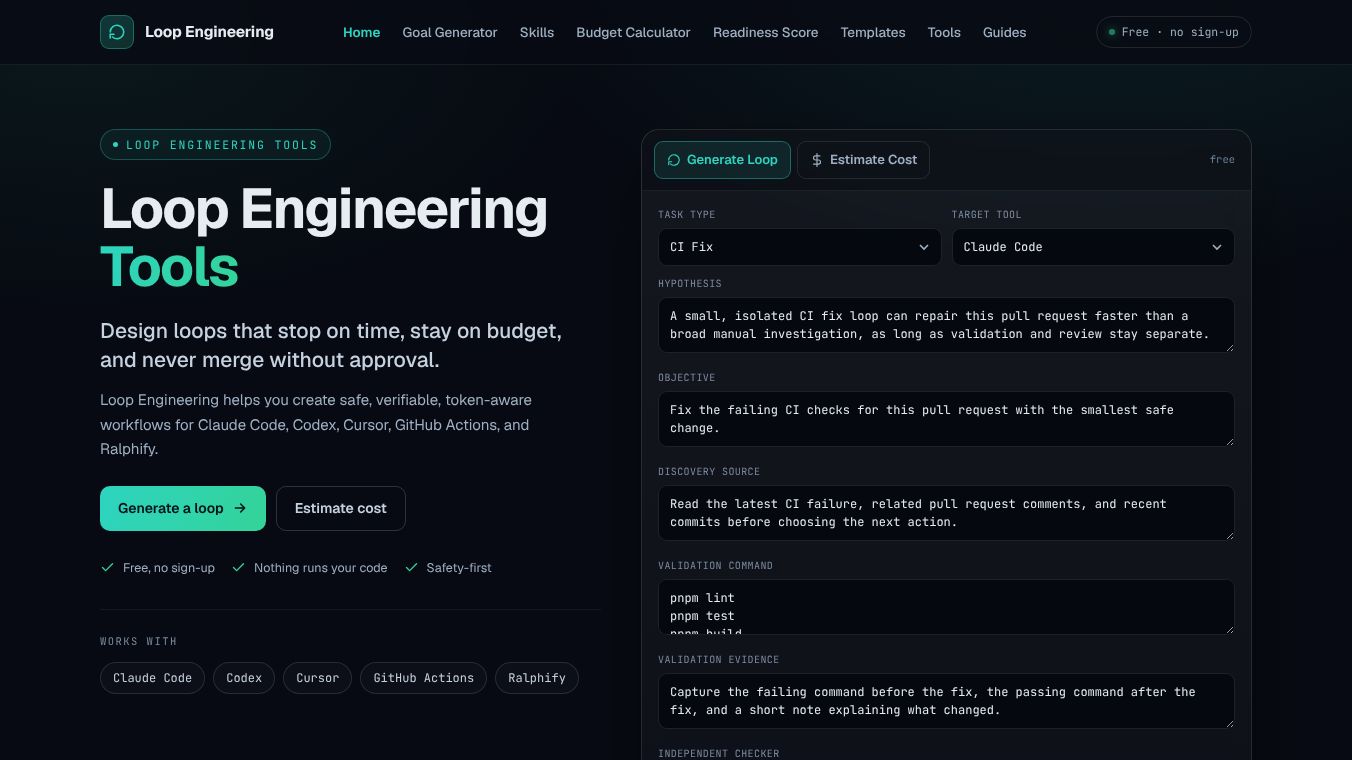Click the 'Independent Checker' field label
Image resolution: width=1352 pixels, height=760 pixels.
(x=718, y=754)
